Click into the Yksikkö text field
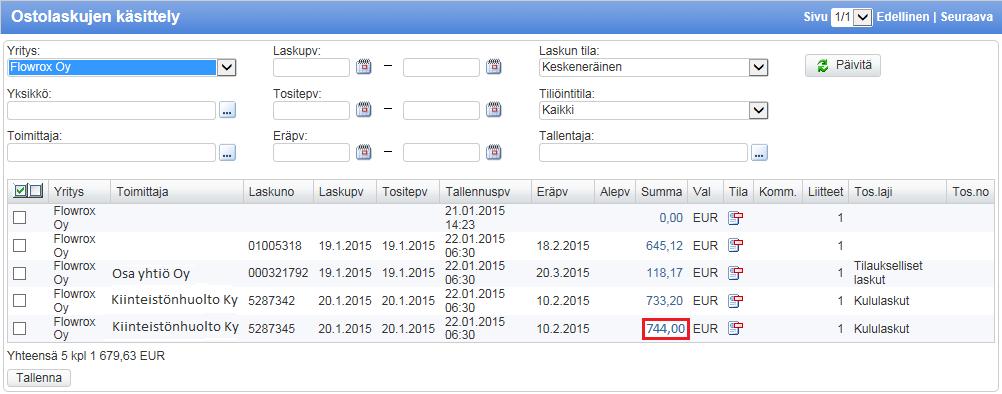 [x=112, y=110]
